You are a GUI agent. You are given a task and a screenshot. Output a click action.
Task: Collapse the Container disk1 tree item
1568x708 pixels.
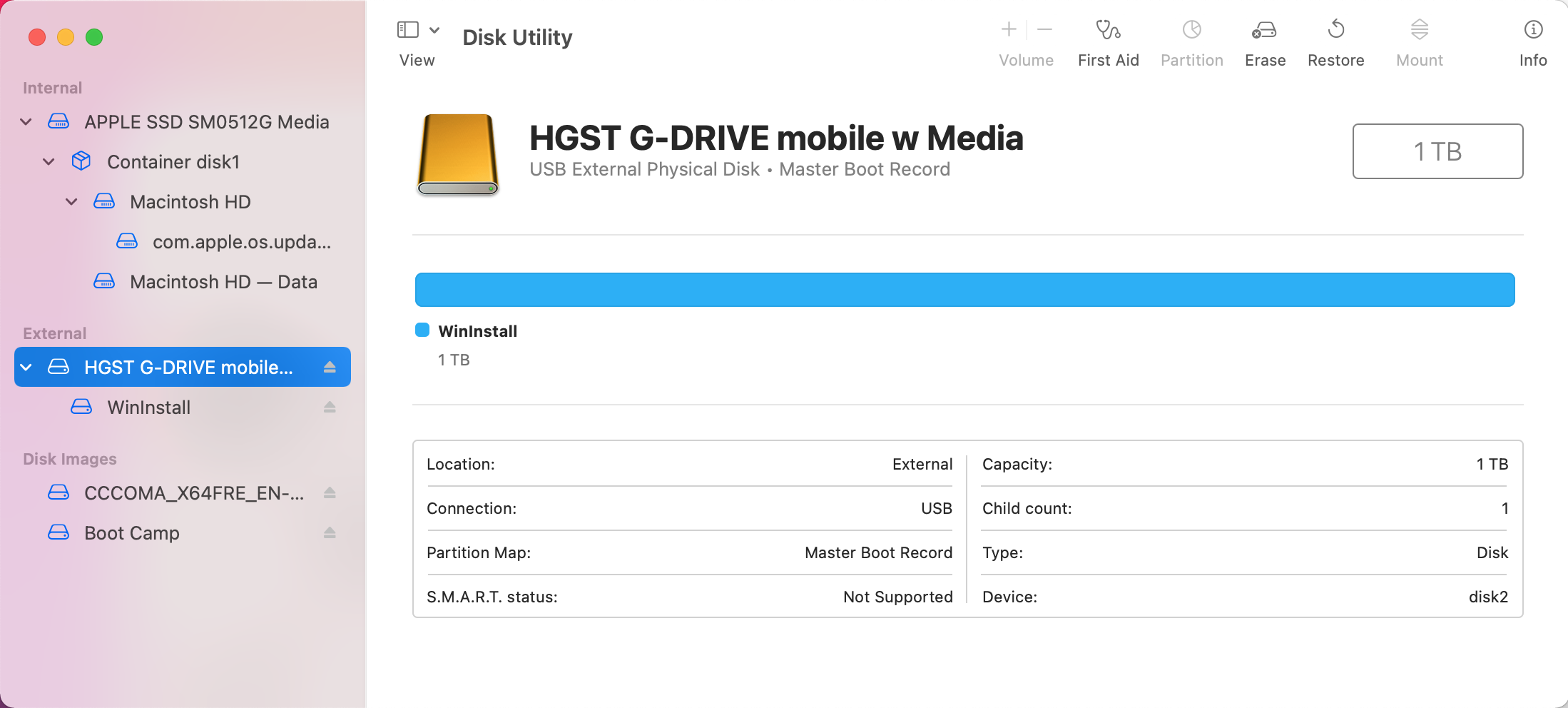[48, 161]
